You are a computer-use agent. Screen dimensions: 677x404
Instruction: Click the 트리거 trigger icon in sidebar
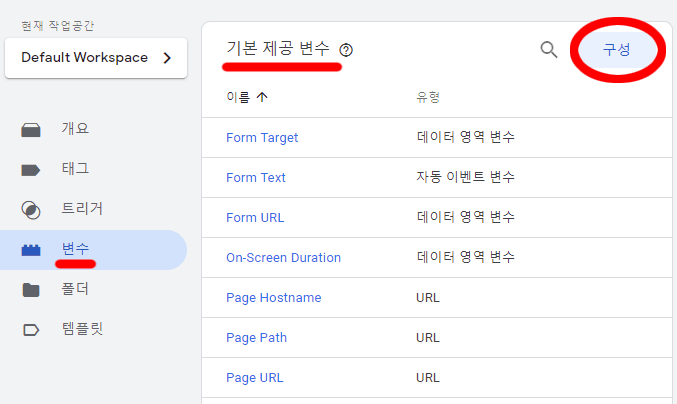pyautogui.click(x=31, y=210)
